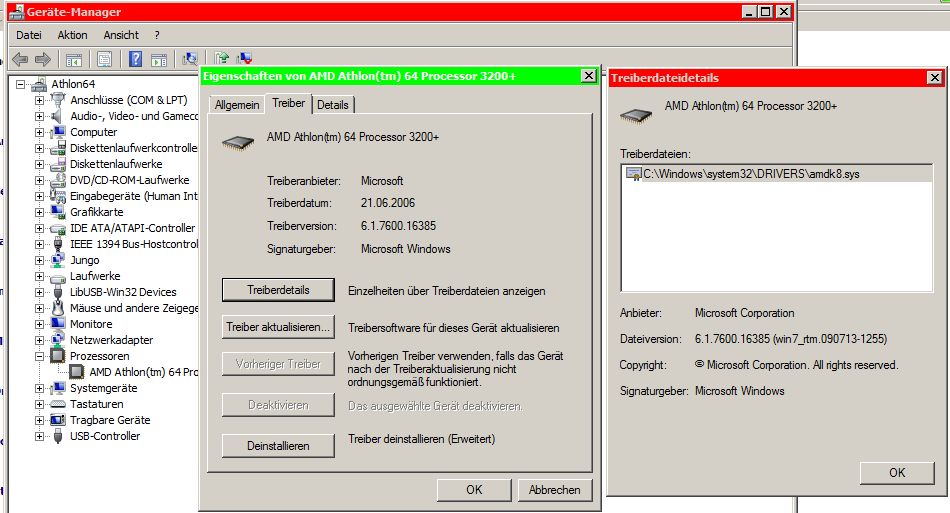Viewport: 950px width, 513px height.
Task: Click the Audio-, Video- speaker icon
Action: [58, 116]
